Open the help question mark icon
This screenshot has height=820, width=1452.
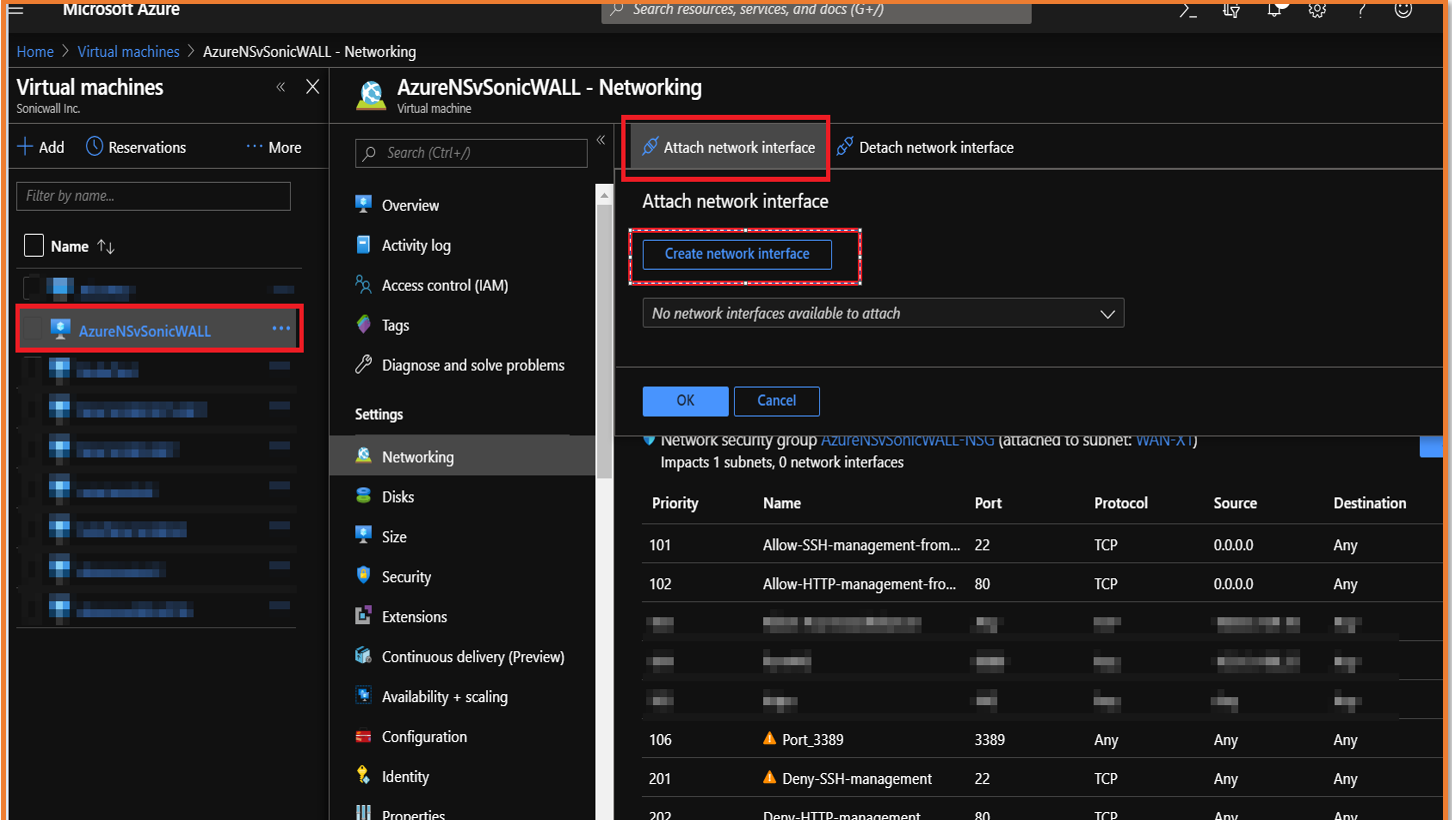(x=1362, y=10)
